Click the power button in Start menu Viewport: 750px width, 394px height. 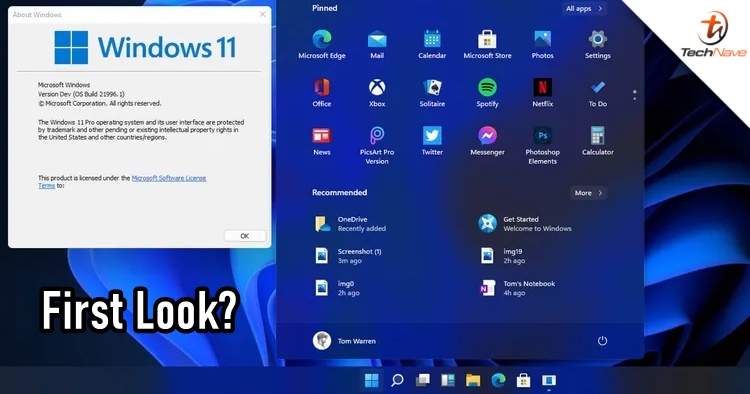pyautogui.click(x=602, y=340)
